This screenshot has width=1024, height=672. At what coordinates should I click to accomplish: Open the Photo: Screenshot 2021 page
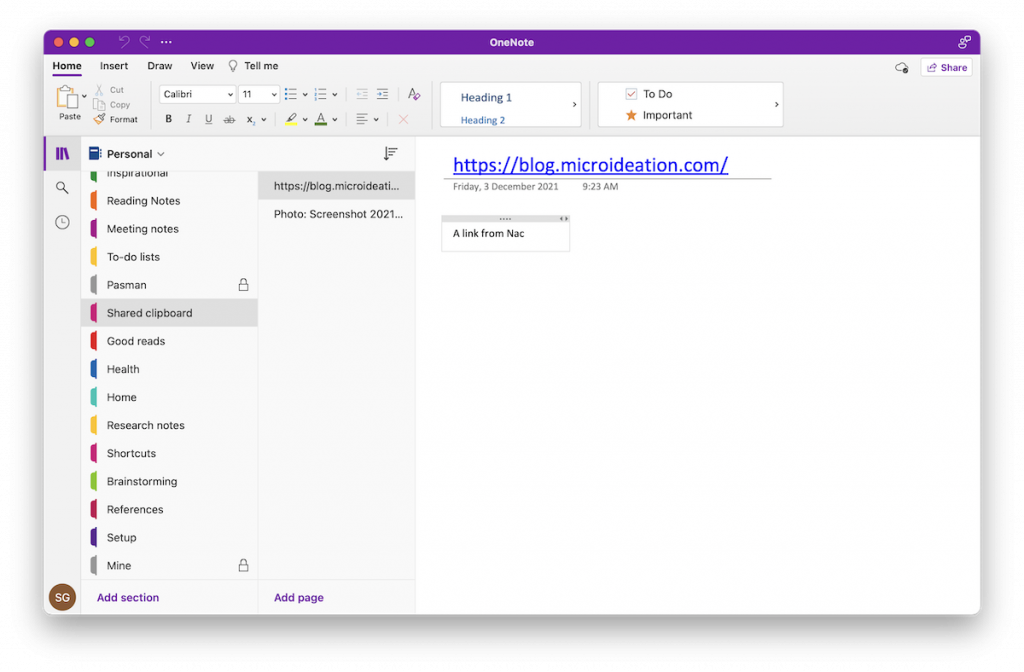click(x=337, y=214)
